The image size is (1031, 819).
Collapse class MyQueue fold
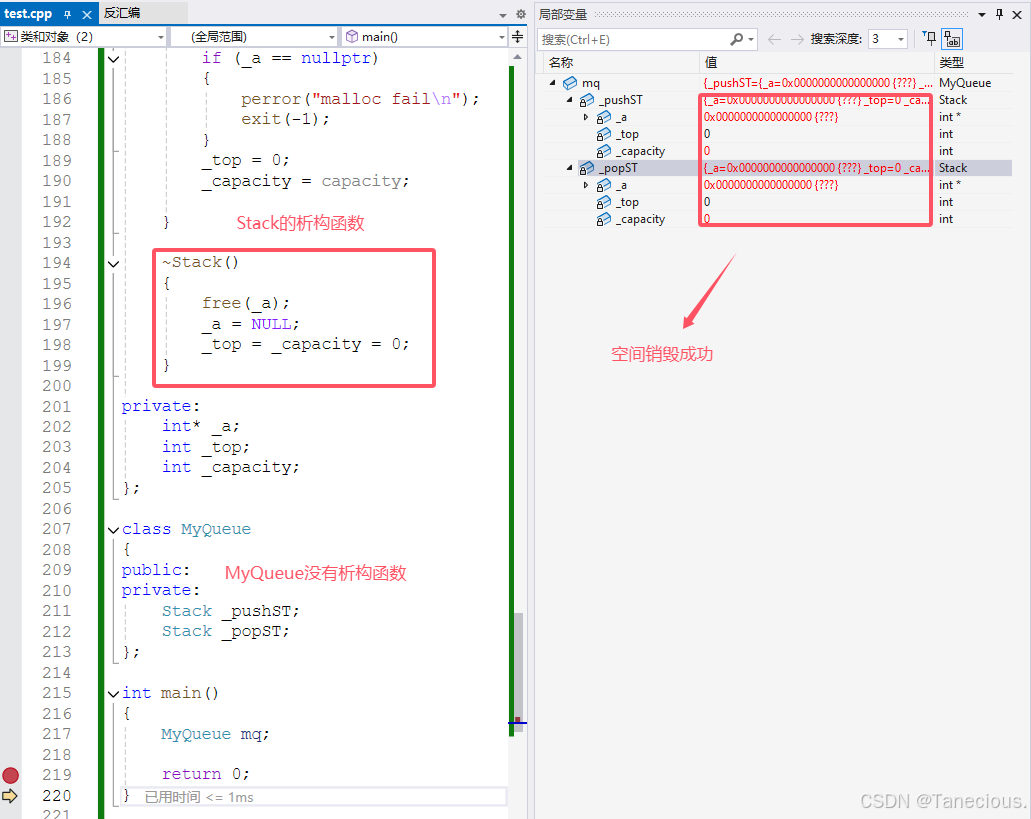113,530
